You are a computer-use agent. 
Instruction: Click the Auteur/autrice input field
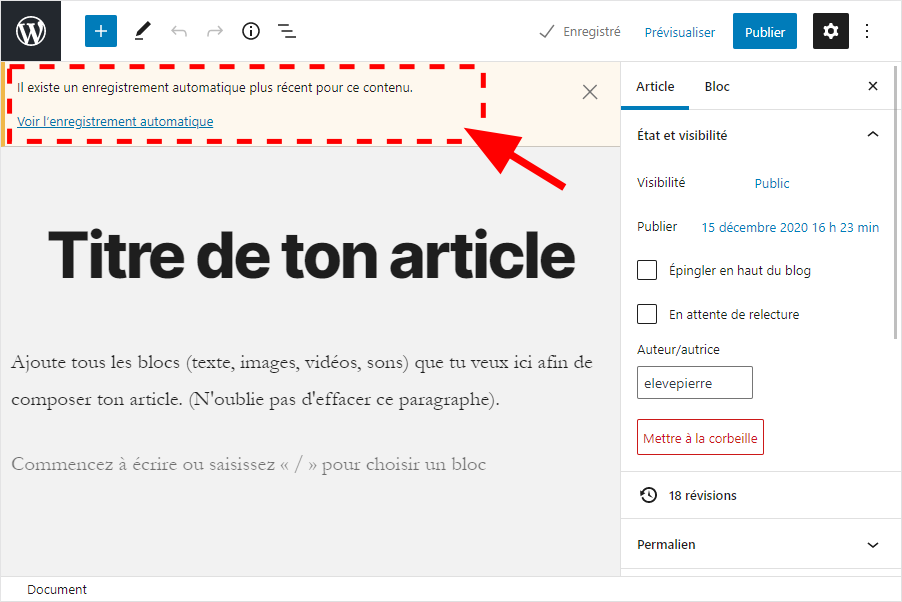[x=694, y=383]
